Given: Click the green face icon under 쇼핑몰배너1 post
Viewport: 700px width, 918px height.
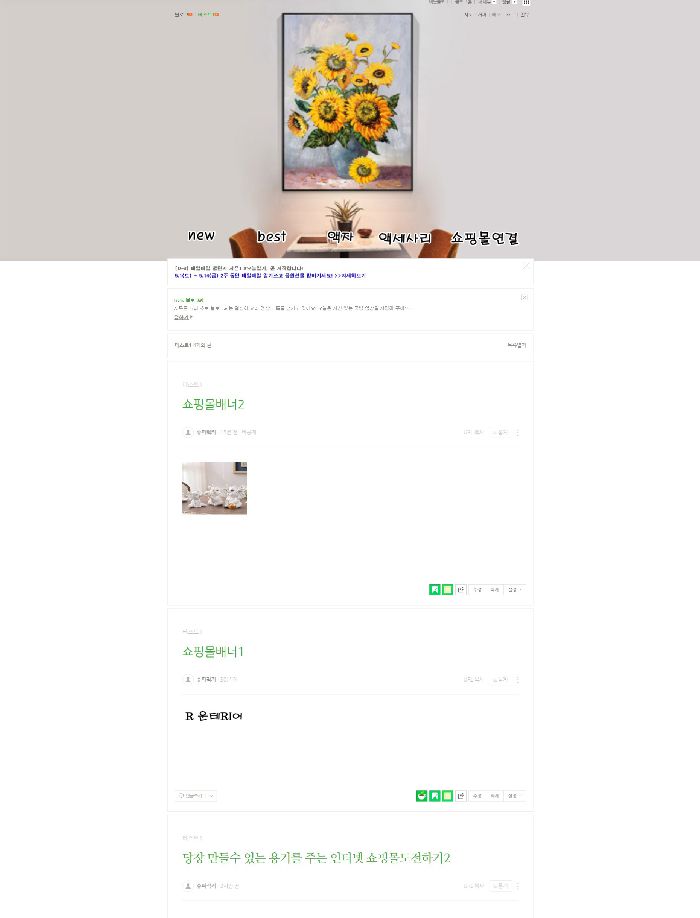Looking at the screenshot, I should coord(421,796).
